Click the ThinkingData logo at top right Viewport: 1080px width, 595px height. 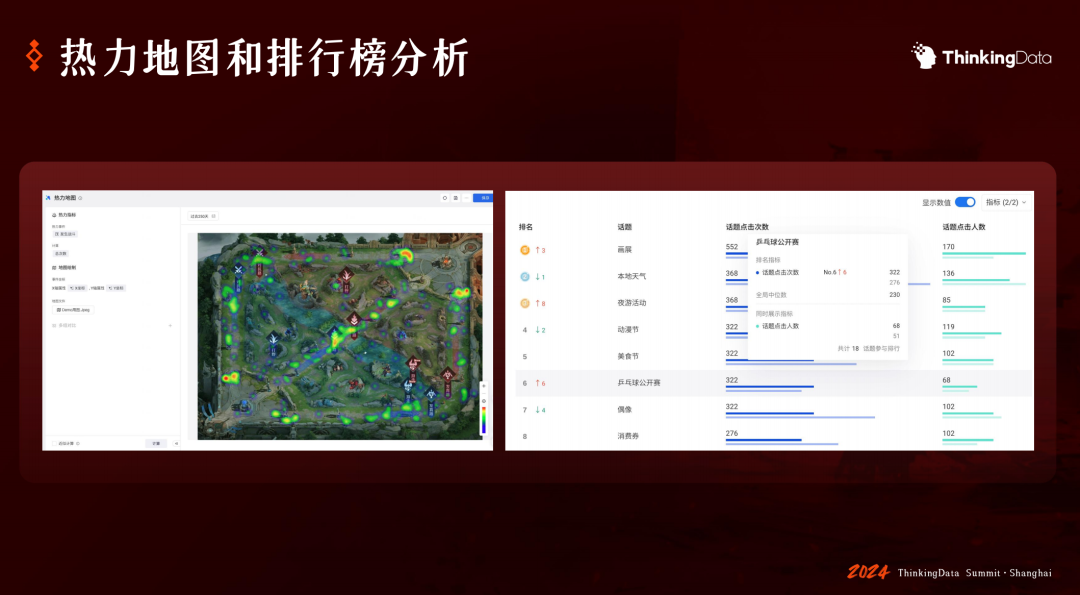982,56
